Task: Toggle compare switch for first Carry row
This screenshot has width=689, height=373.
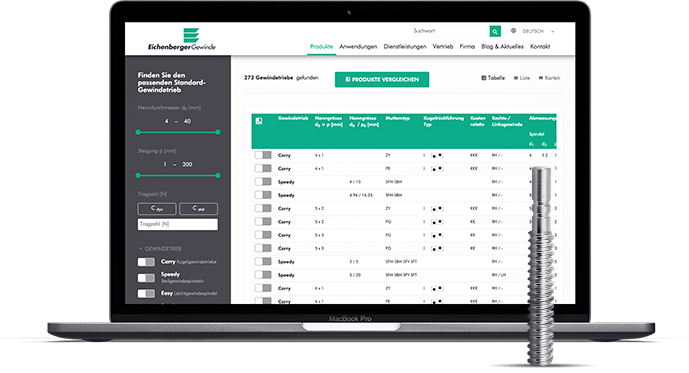Action: [x=263, y=155]
